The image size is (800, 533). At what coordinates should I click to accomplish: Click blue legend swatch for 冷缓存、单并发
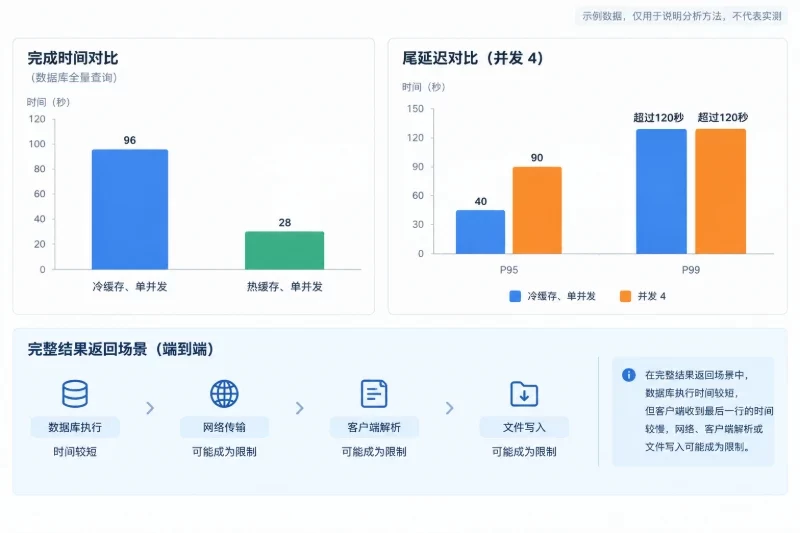[x=515, y=296]
